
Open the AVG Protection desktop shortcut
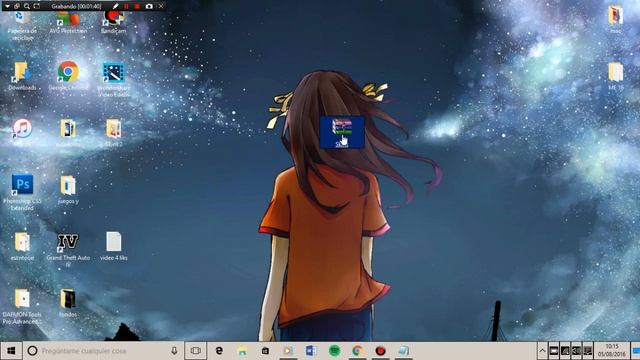pos(68,22)
